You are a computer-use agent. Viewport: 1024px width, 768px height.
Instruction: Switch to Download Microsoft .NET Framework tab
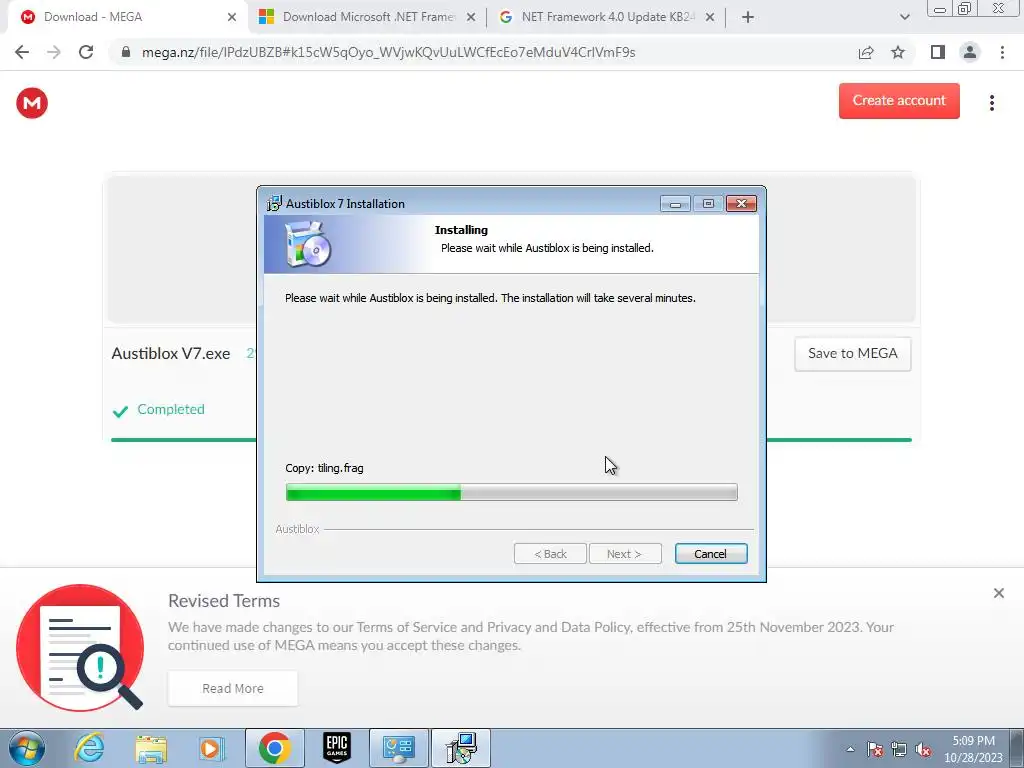tap(369, 17)
